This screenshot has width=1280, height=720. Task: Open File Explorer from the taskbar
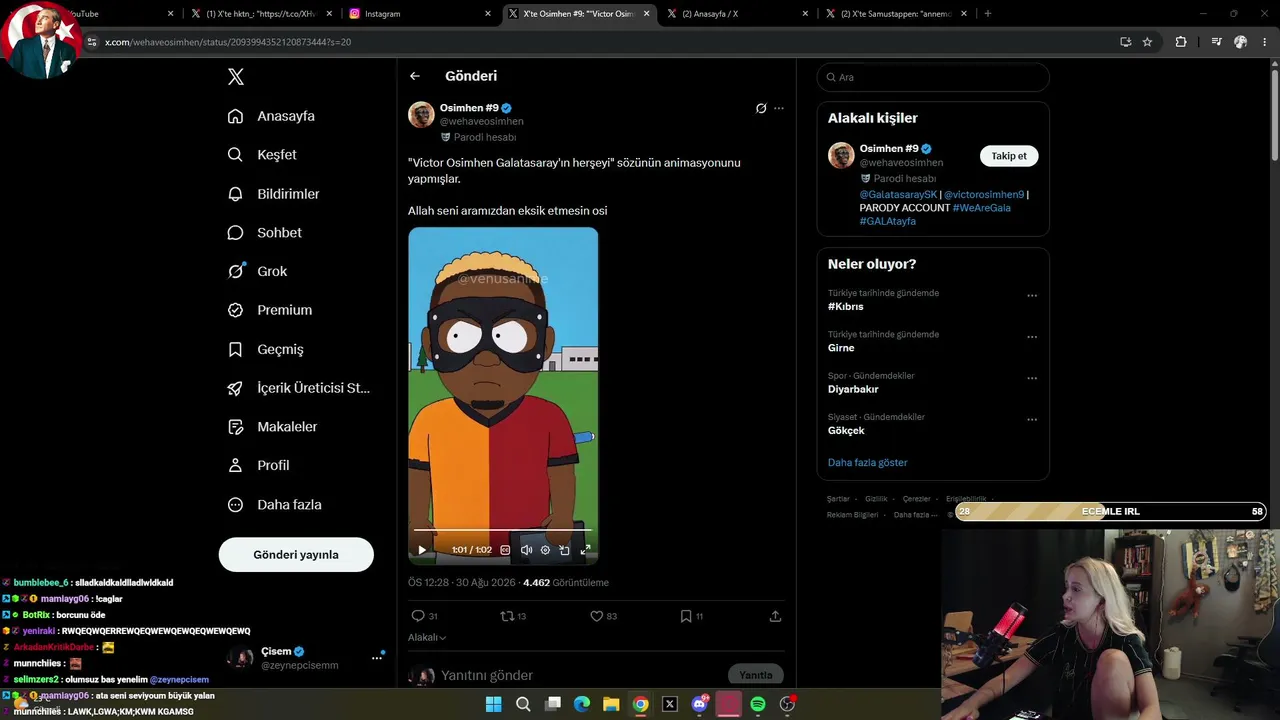611,704
